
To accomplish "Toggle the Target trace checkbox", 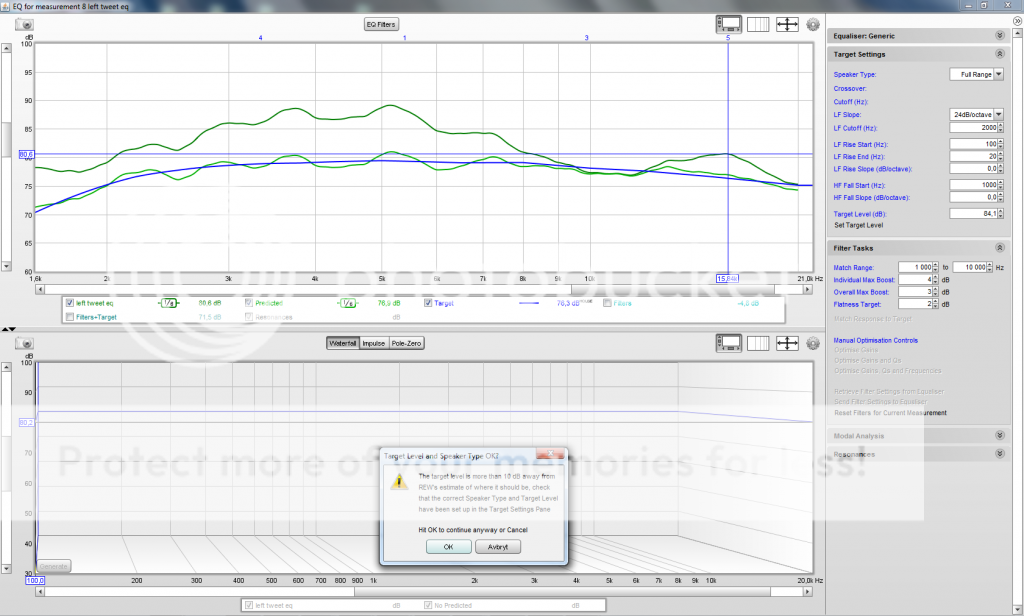I will pyautogui.click(x=426, y=304).
